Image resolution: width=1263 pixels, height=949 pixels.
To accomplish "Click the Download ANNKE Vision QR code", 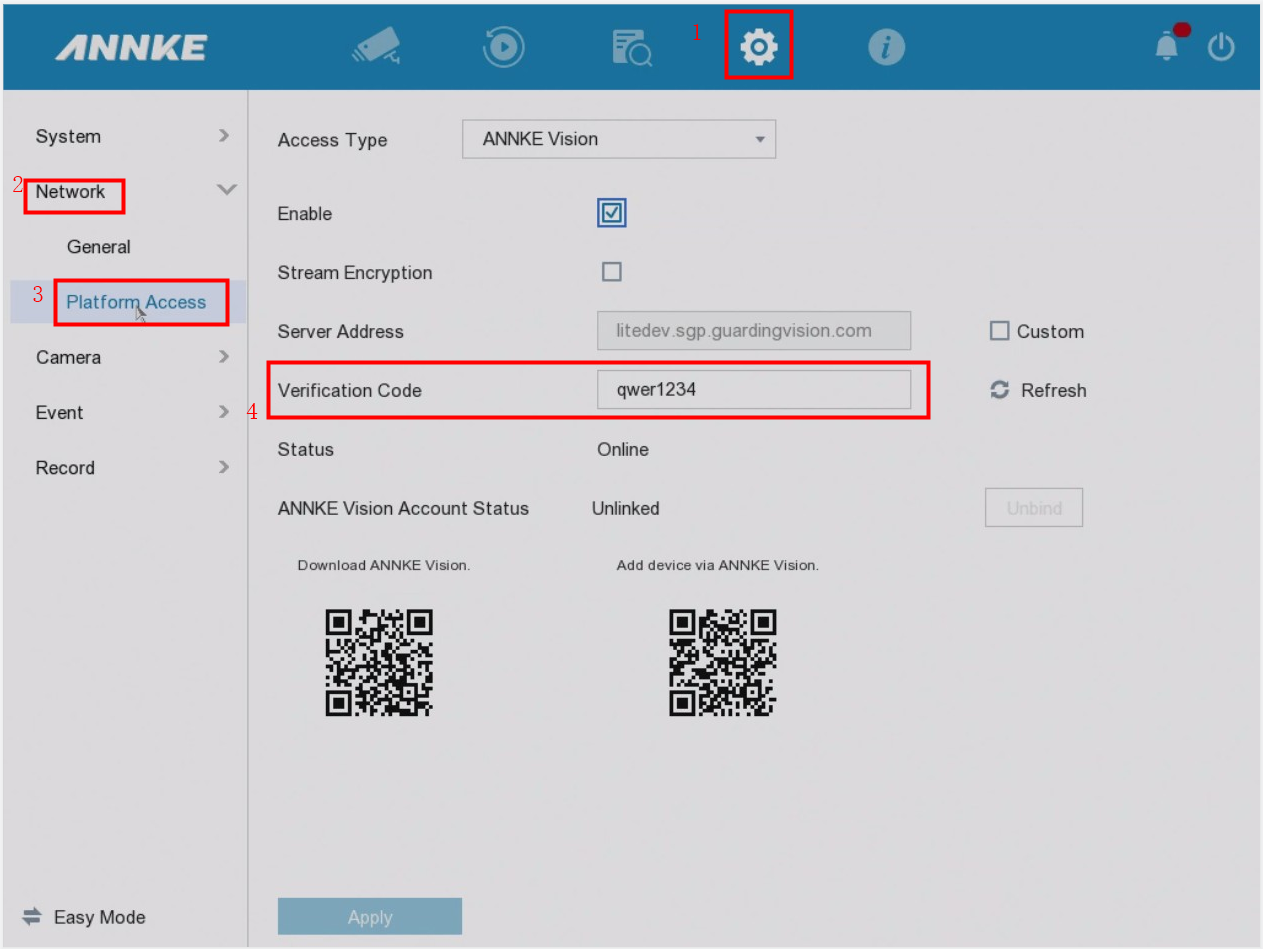I will 379,663.
